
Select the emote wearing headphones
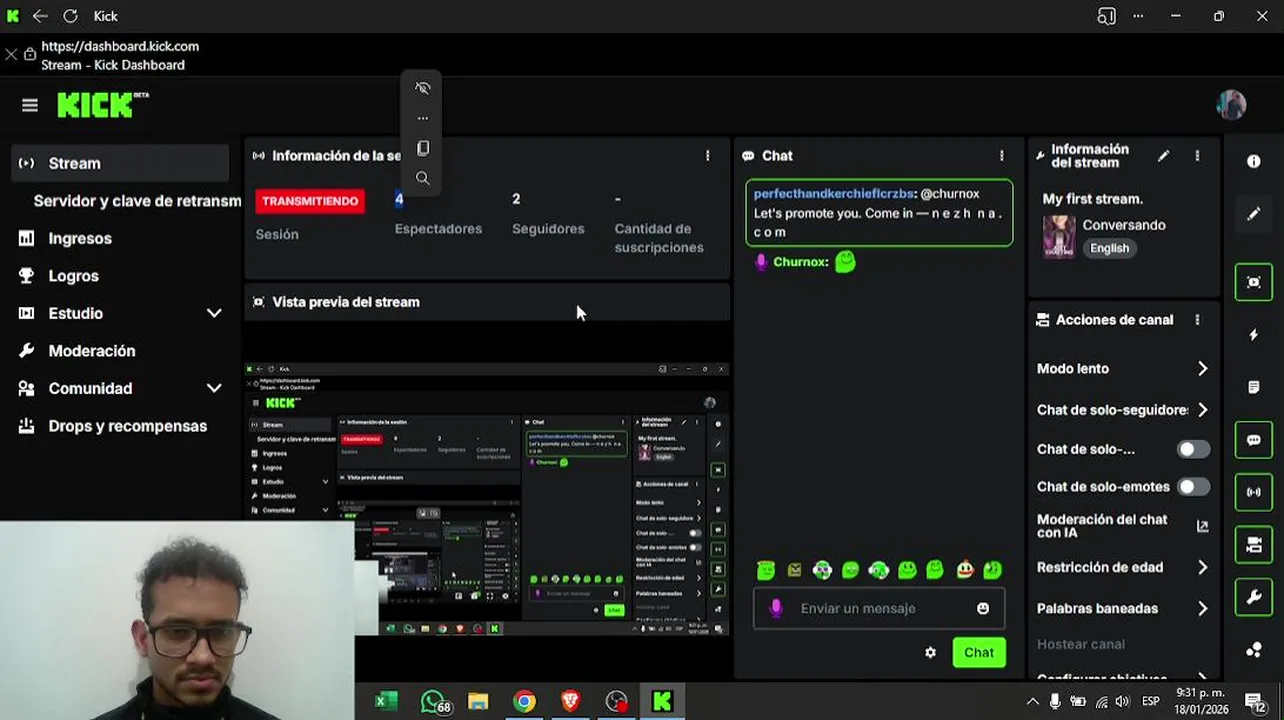click(x=879, y=570)
